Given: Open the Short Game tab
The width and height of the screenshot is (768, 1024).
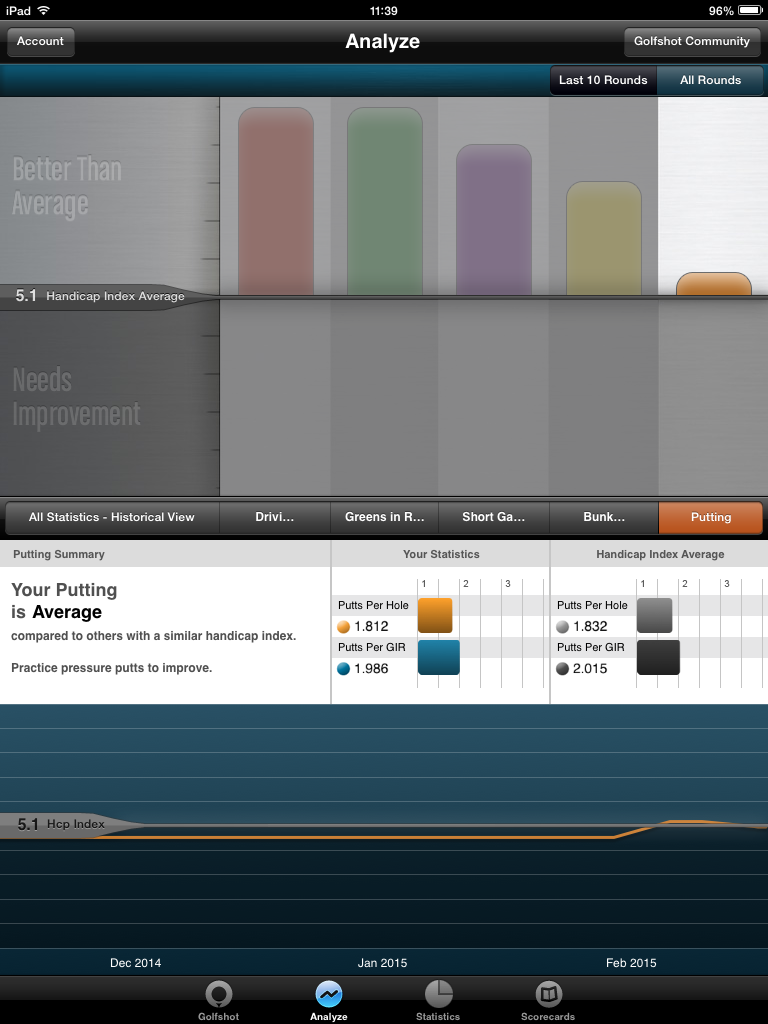Looking at the screenshot, I should tap(493, 517).
